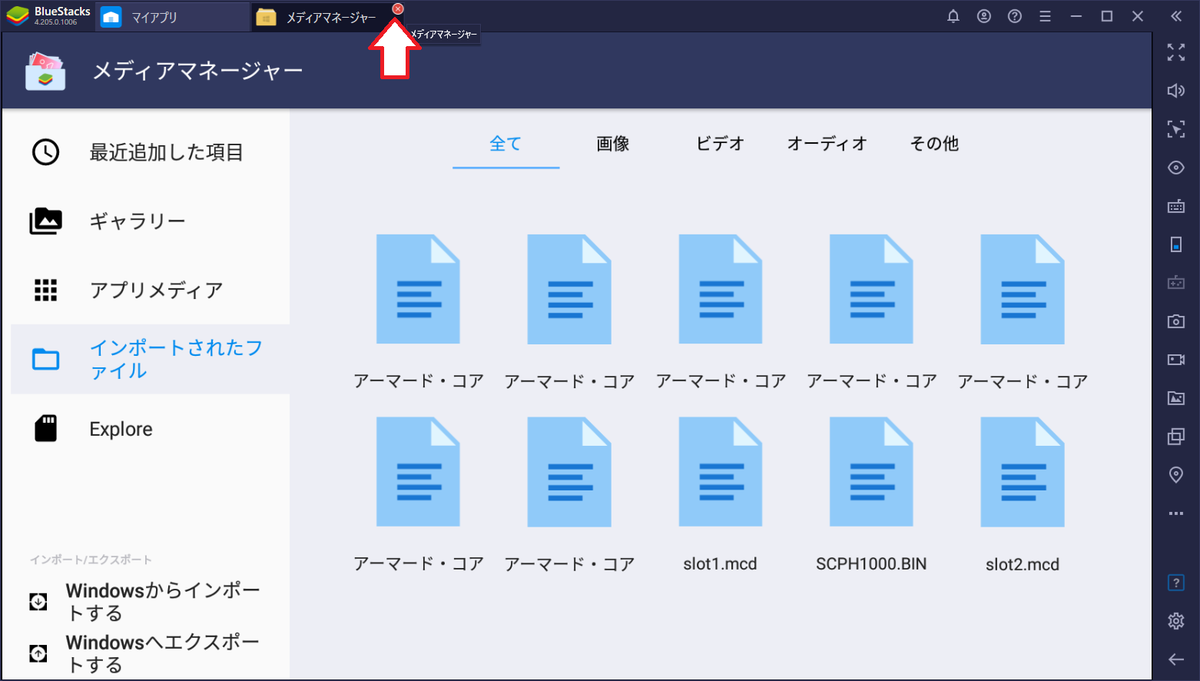Click the mouse cursor lock icon
This screenshot has height=681, width=1200.
[x=1176, y=129]
